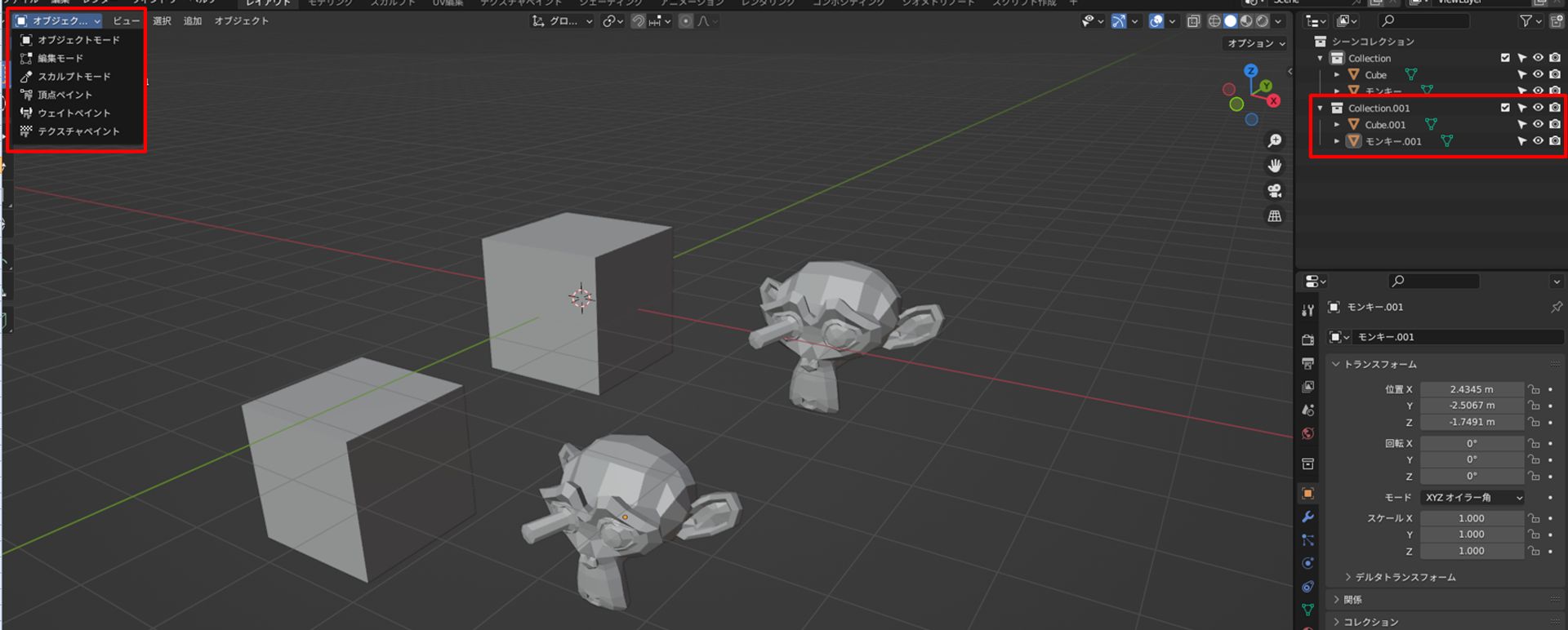This screenshot has width=1568, height=630.
Task: Select Object Mode (オブジェクトモード) in mode list
Action: click(x=78, y=40)
